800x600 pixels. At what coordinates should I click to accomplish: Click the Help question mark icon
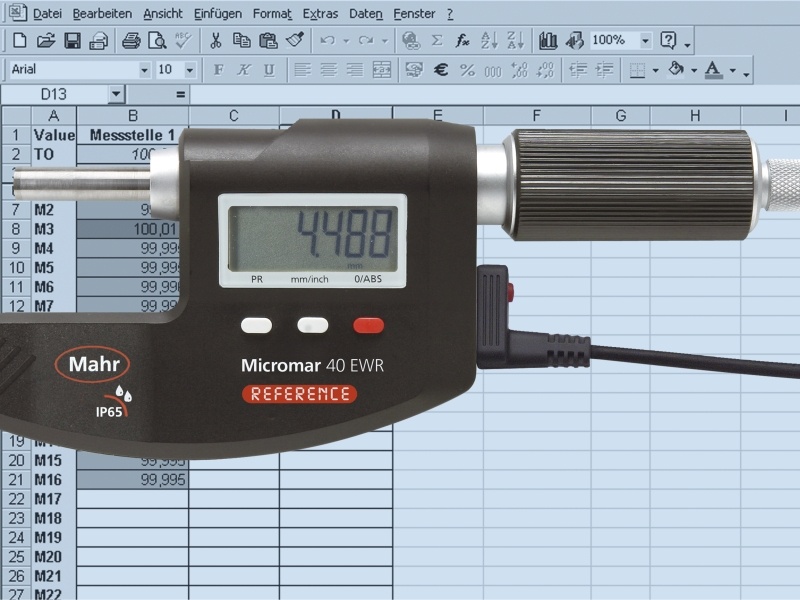668,40
